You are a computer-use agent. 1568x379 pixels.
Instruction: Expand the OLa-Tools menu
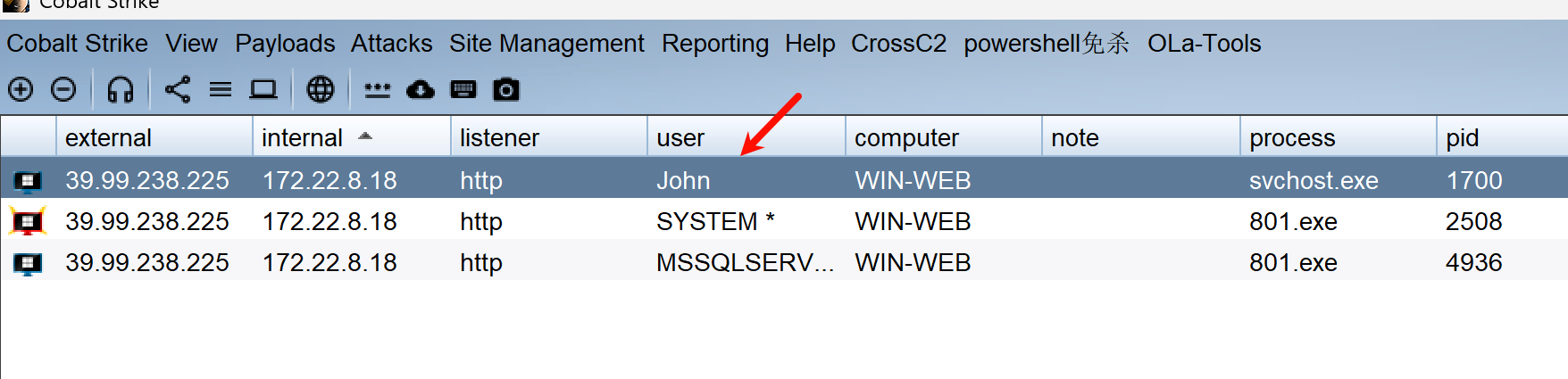click(1204, 43)
